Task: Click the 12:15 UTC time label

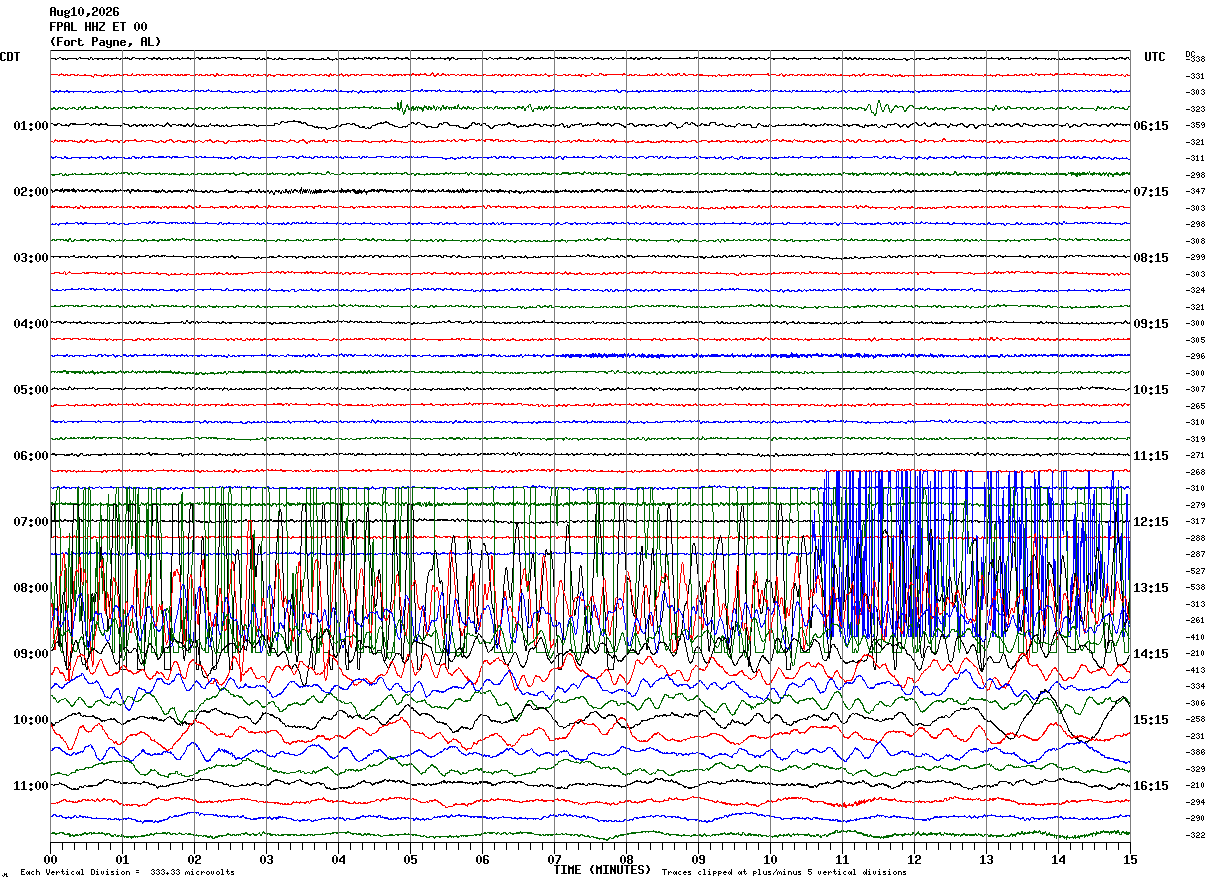Action: 1151,522
